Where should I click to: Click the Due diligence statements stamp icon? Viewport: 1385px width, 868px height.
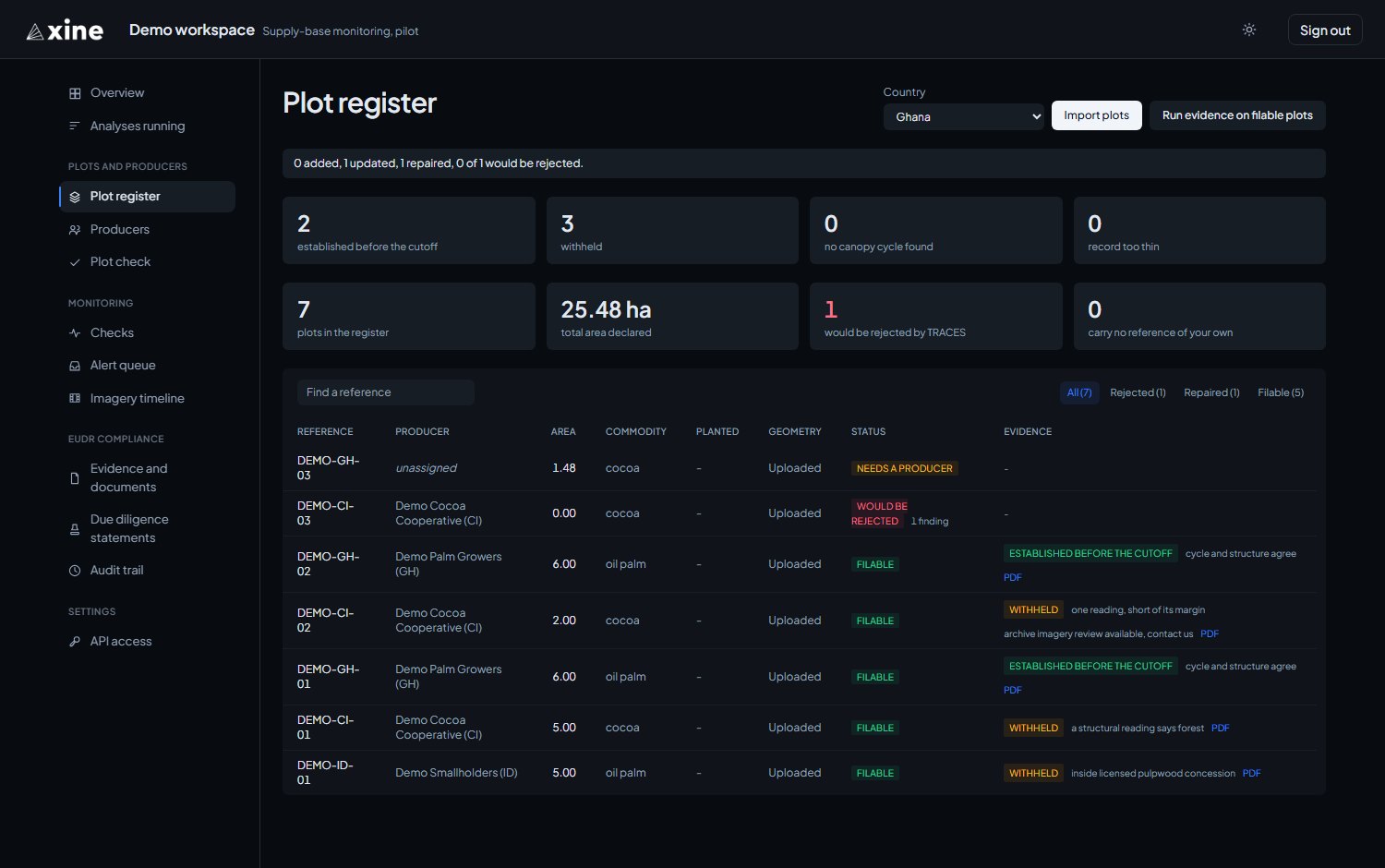point(75,529)
